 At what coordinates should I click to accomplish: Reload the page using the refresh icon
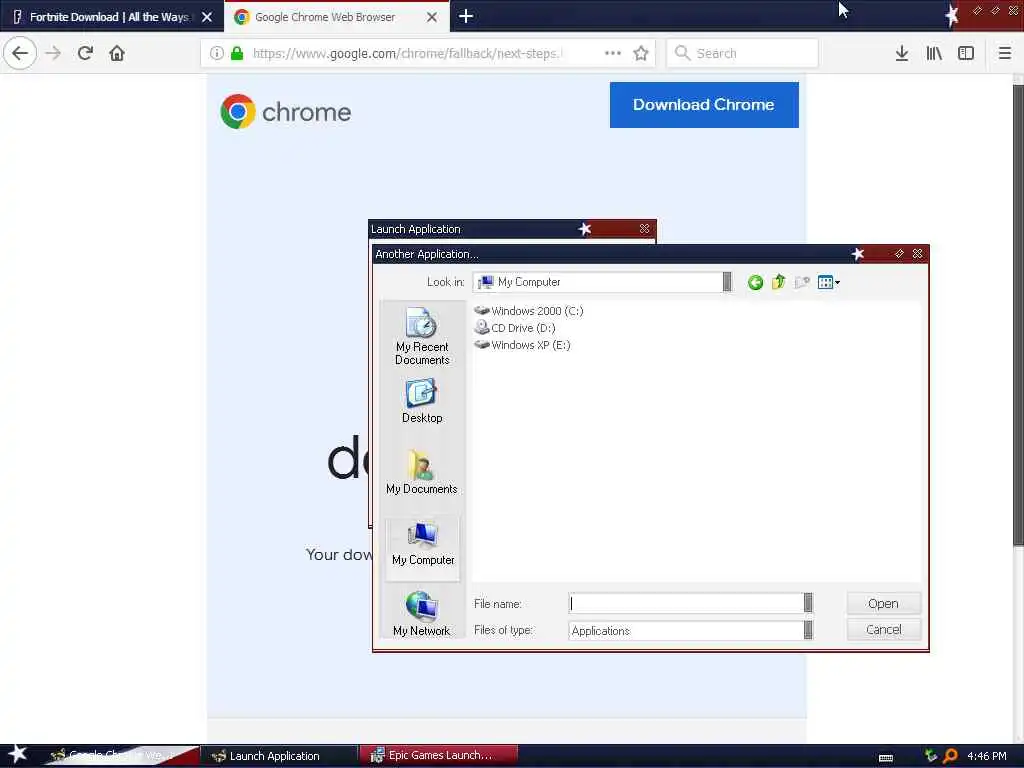click(x=85, y=53)
